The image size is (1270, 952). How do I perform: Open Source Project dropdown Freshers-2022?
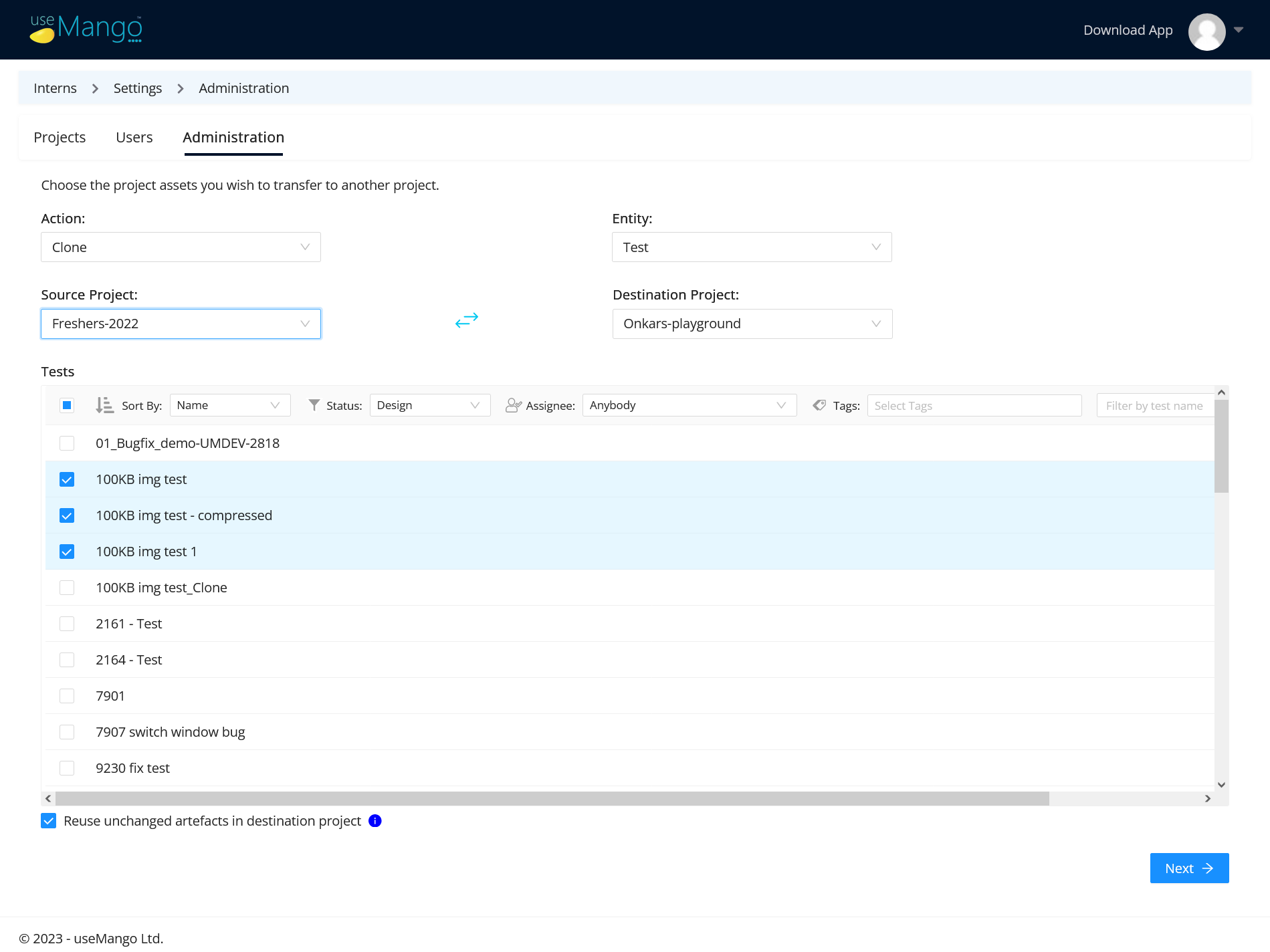tap(181, 324)
